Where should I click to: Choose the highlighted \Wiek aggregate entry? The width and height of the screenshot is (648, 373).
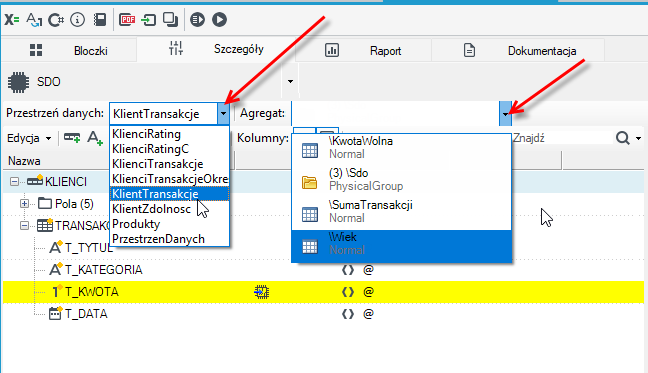(402, 246)
